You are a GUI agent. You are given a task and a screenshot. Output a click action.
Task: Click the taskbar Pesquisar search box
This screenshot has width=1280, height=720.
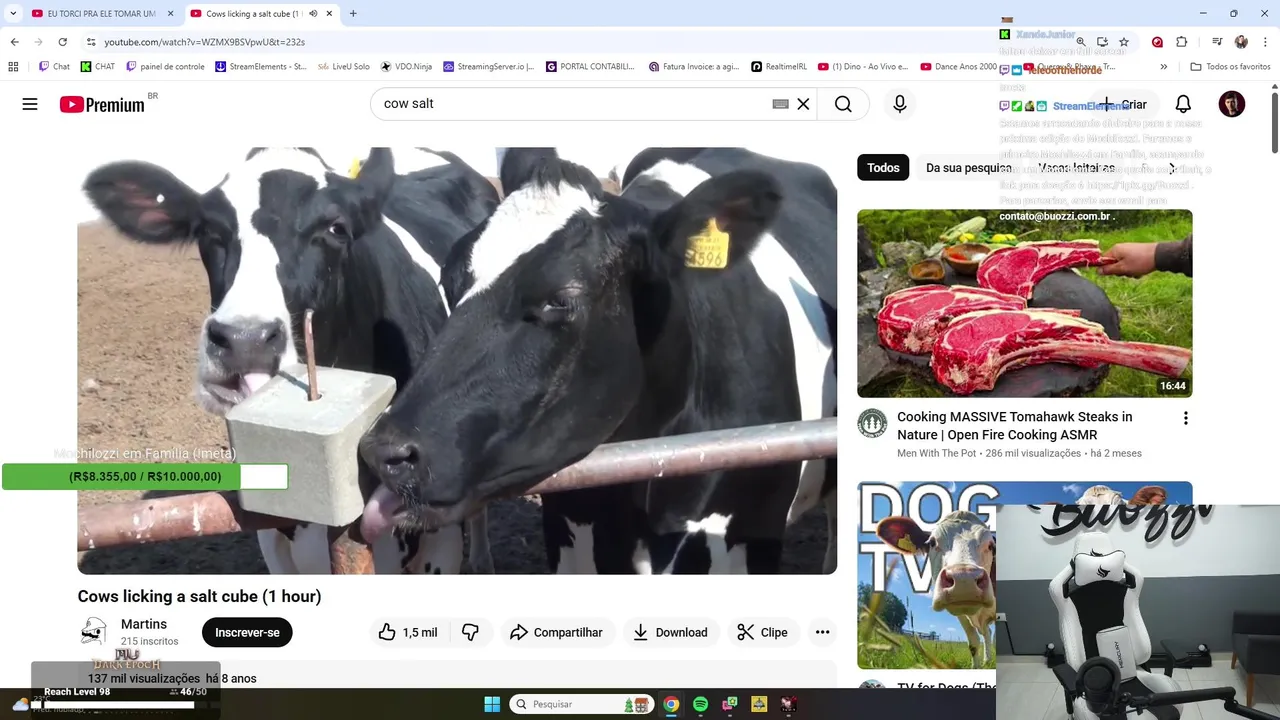click(x=582, y=704)
